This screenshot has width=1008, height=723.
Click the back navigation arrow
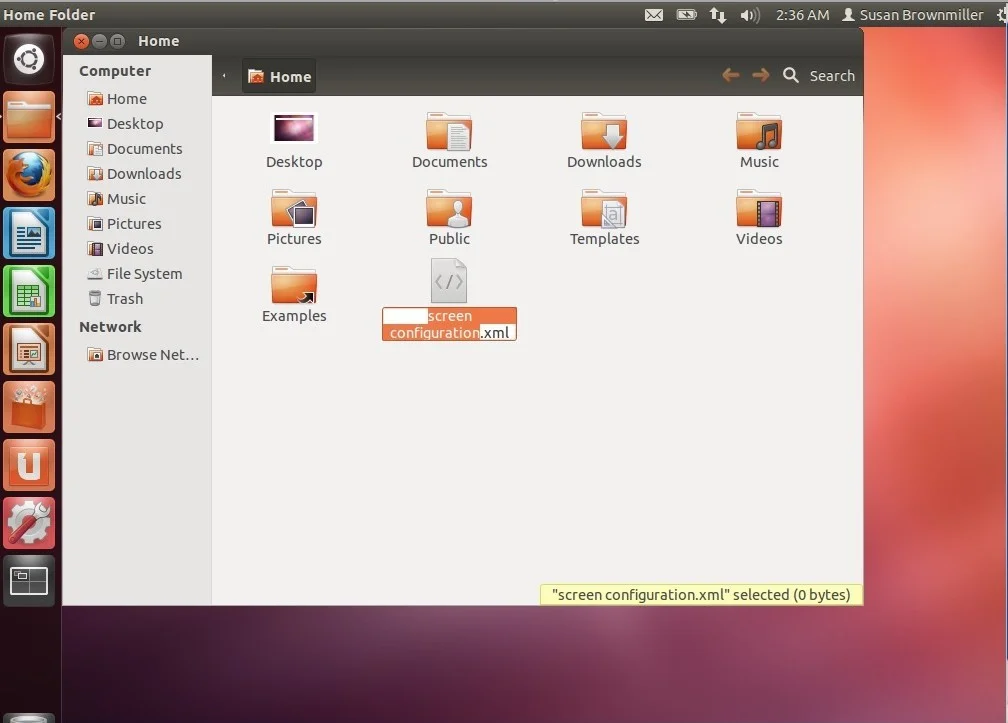pyautogui.click(x=731, y=76)
